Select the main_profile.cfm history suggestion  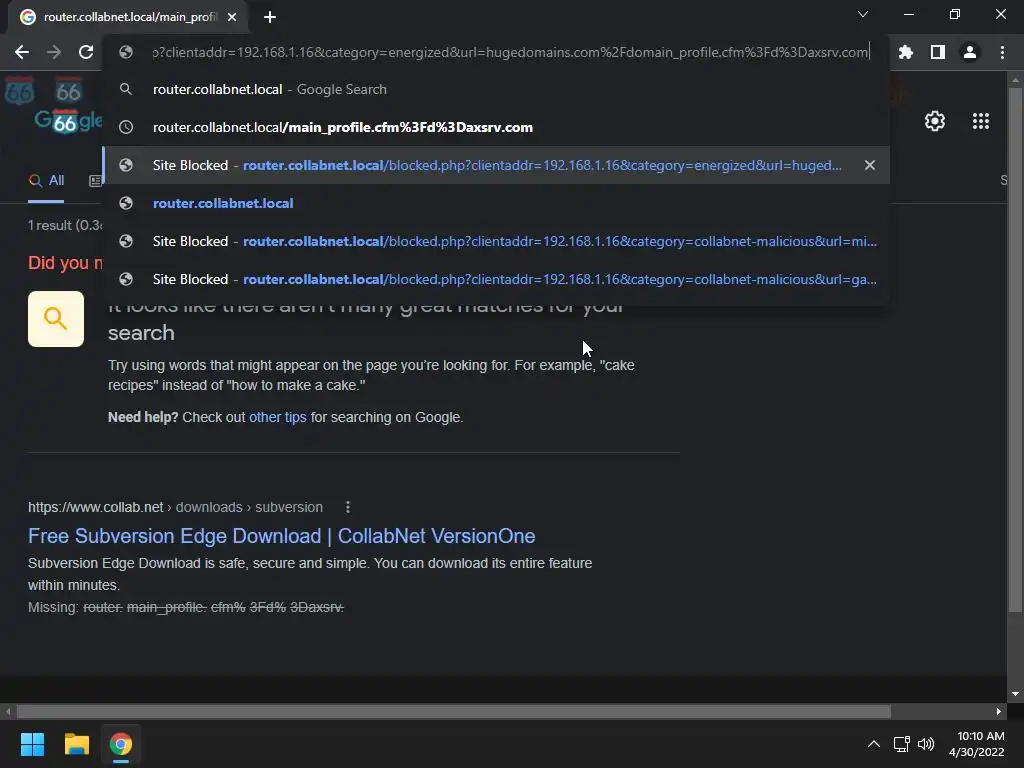(x=496, y=127)
